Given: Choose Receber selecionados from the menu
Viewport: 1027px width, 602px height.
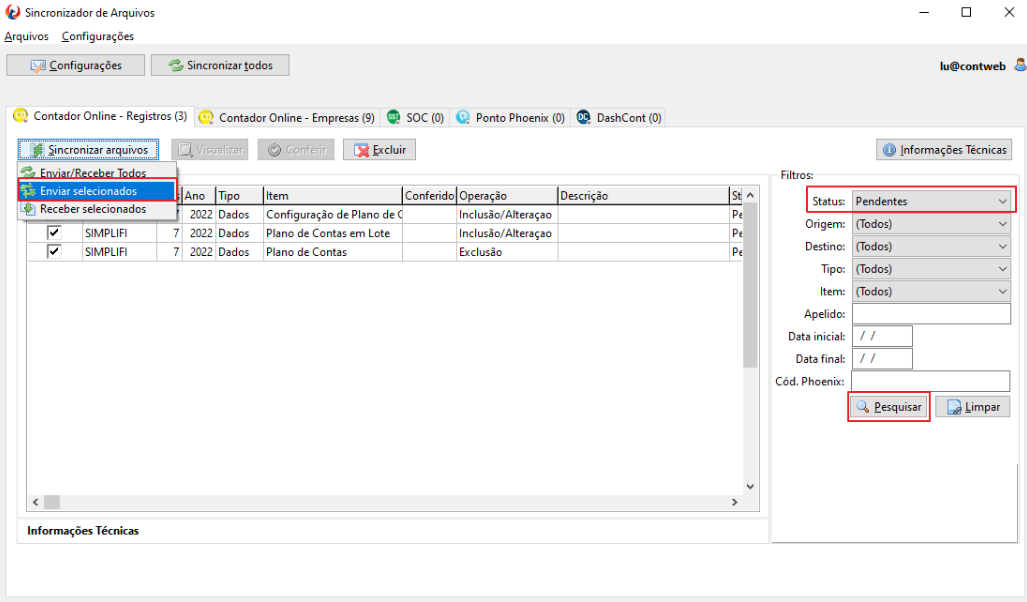Looking at the screenshot, I should pyautogui.click(x=97, y=209).
